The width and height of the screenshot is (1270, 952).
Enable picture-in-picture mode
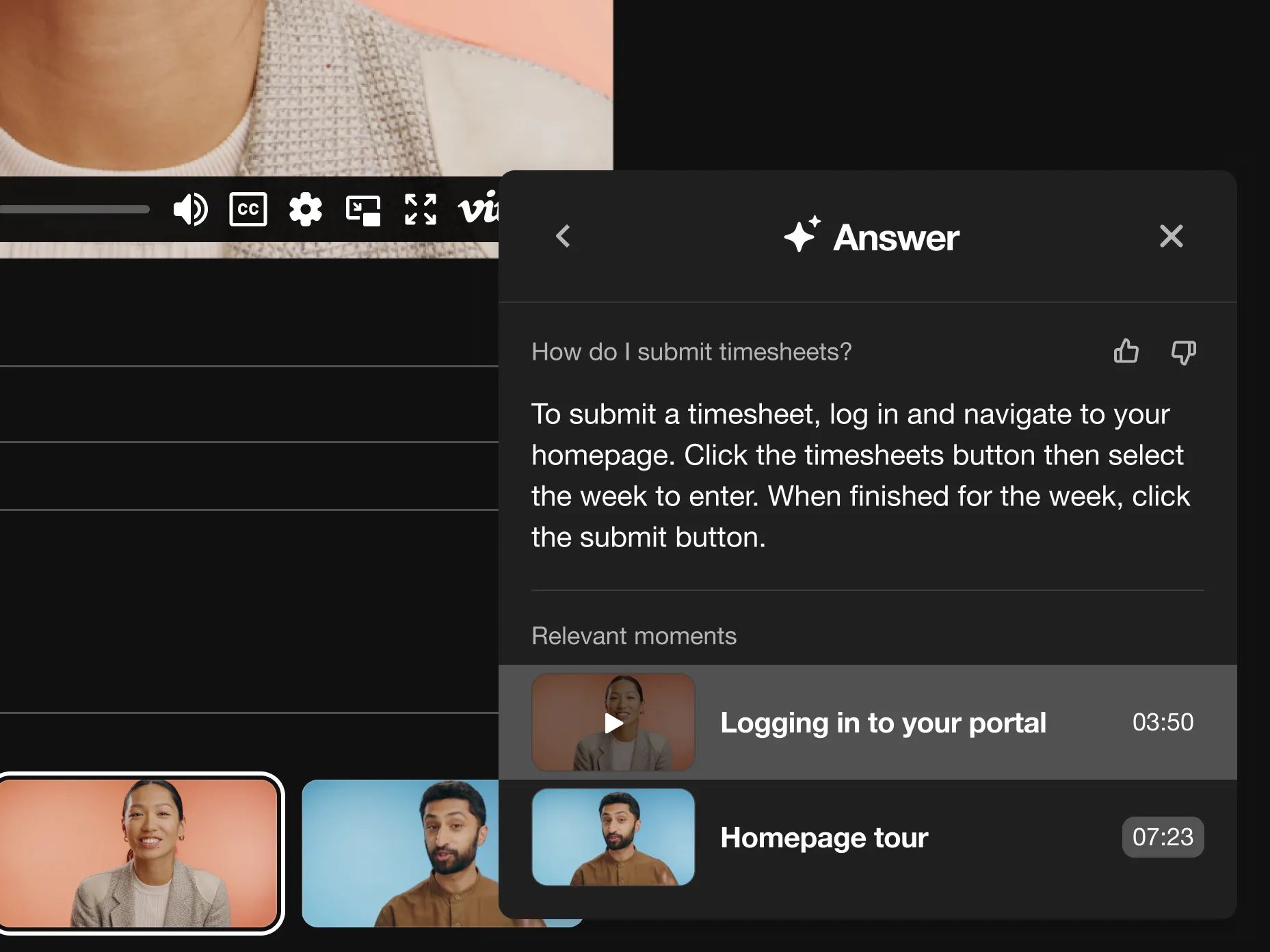point(363,210)
